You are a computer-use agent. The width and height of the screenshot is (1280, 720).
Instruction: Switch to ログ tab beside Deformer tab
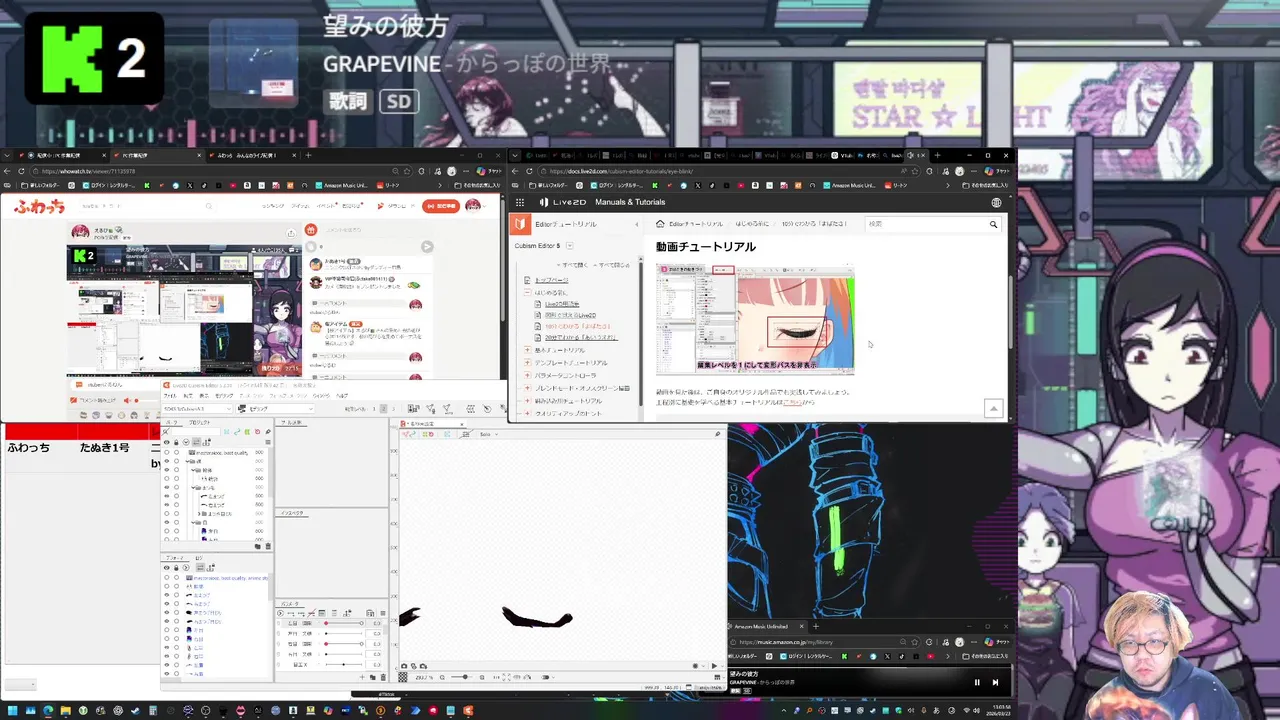click(x=199, y=558)
